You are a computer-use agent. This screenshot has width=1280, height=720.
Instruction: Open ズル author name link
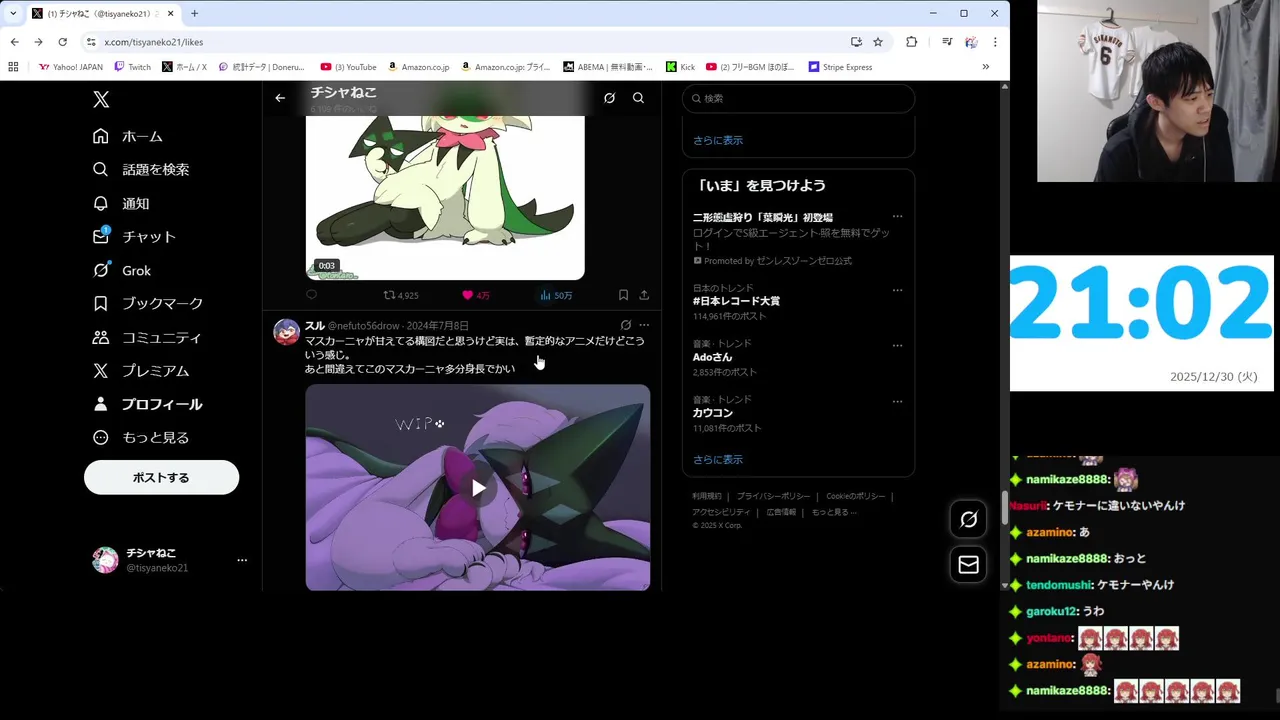click(314, 325)
